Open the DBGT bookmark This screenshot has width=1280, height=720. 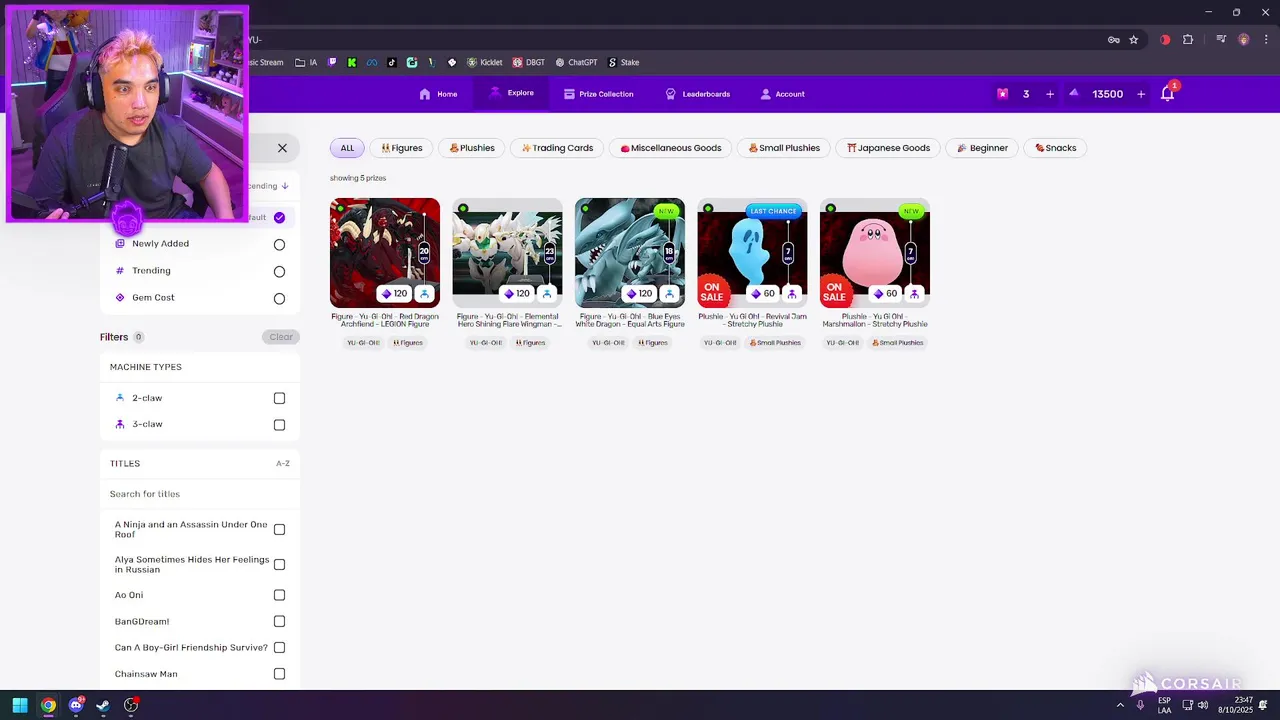(529, 62)
